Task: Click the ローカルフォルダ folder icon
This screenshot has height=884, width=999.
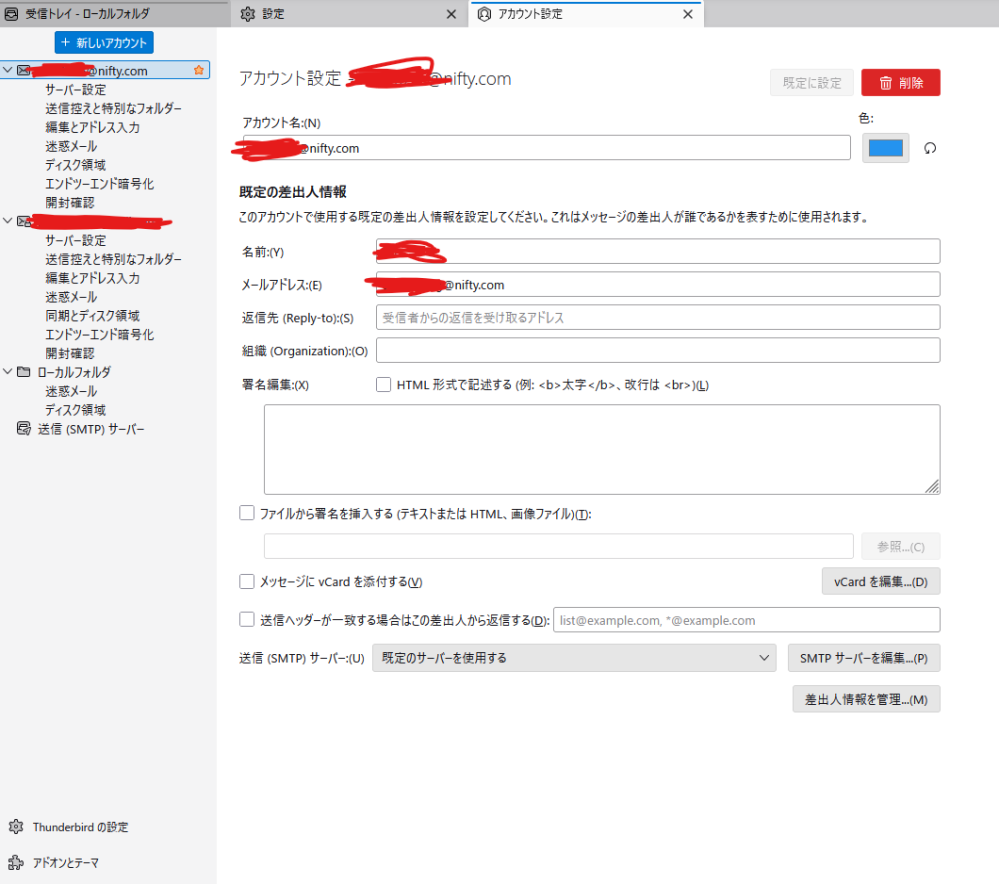Action: [24, 372]
